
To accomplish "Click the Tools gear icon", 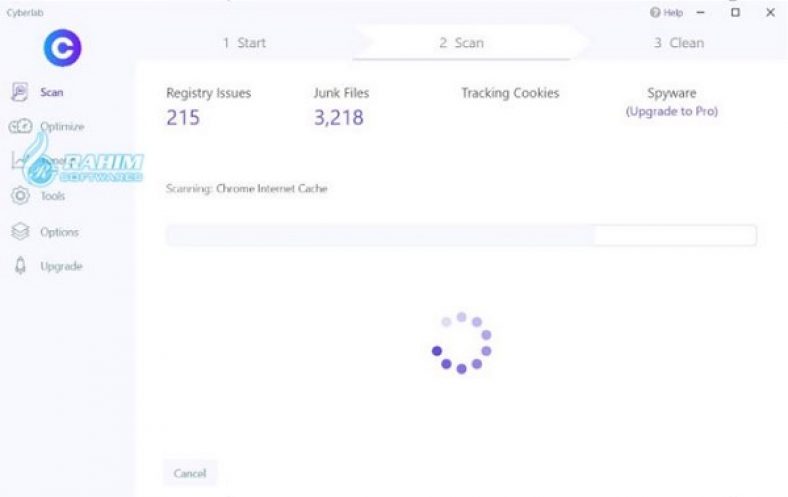I will pyautogui.click(x=19, y=196).
